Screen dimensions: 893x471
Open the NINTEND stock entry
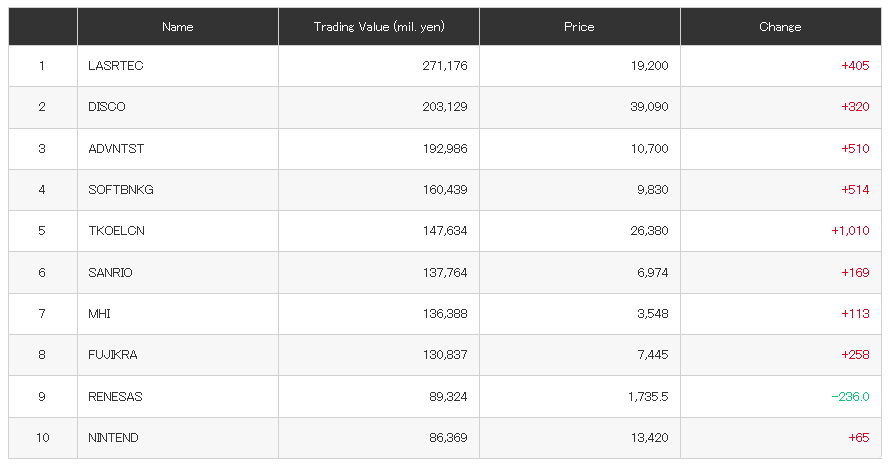(x=113, y=438)
